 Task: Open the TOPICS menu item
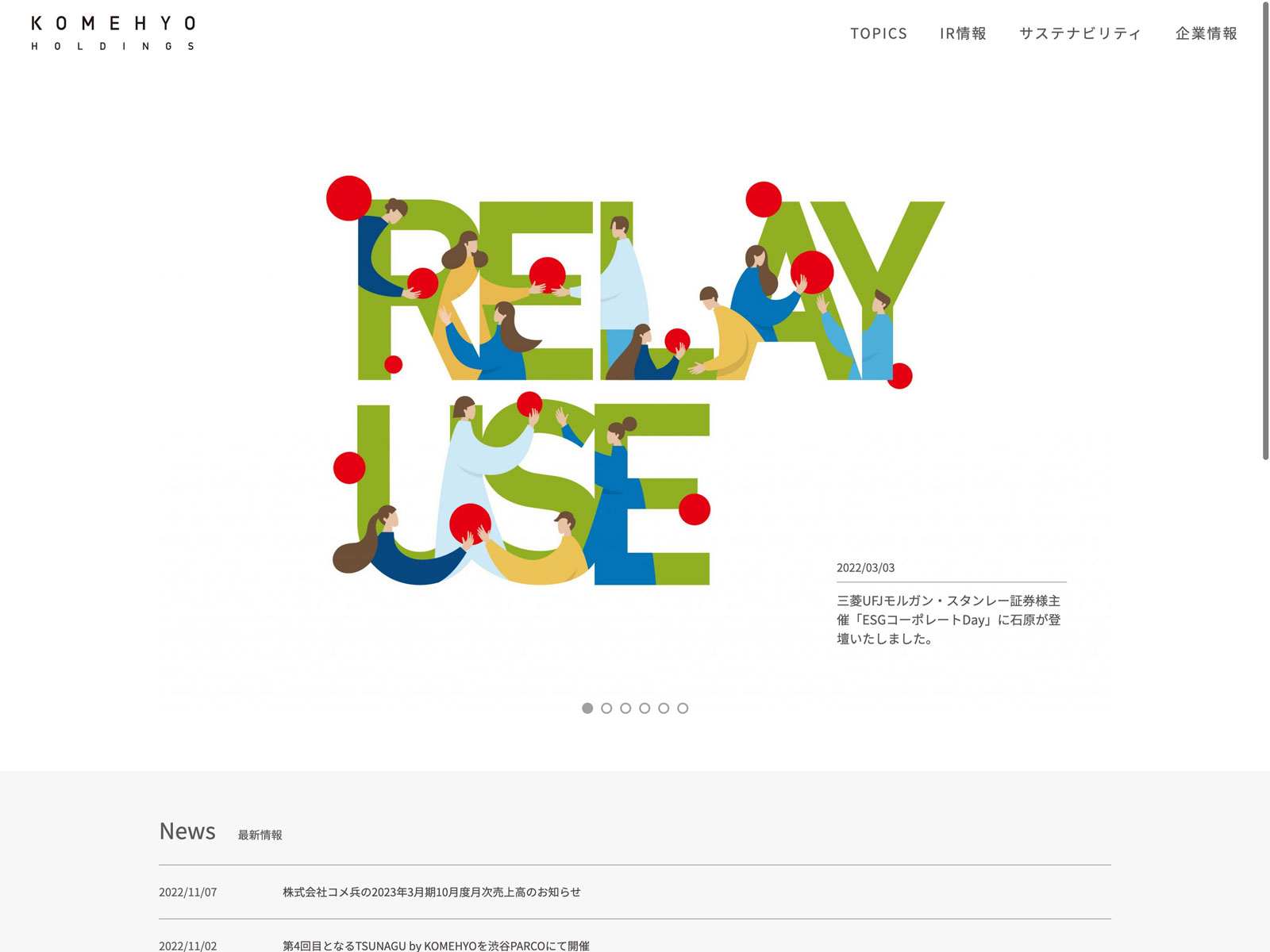click(x=878, y=33)
